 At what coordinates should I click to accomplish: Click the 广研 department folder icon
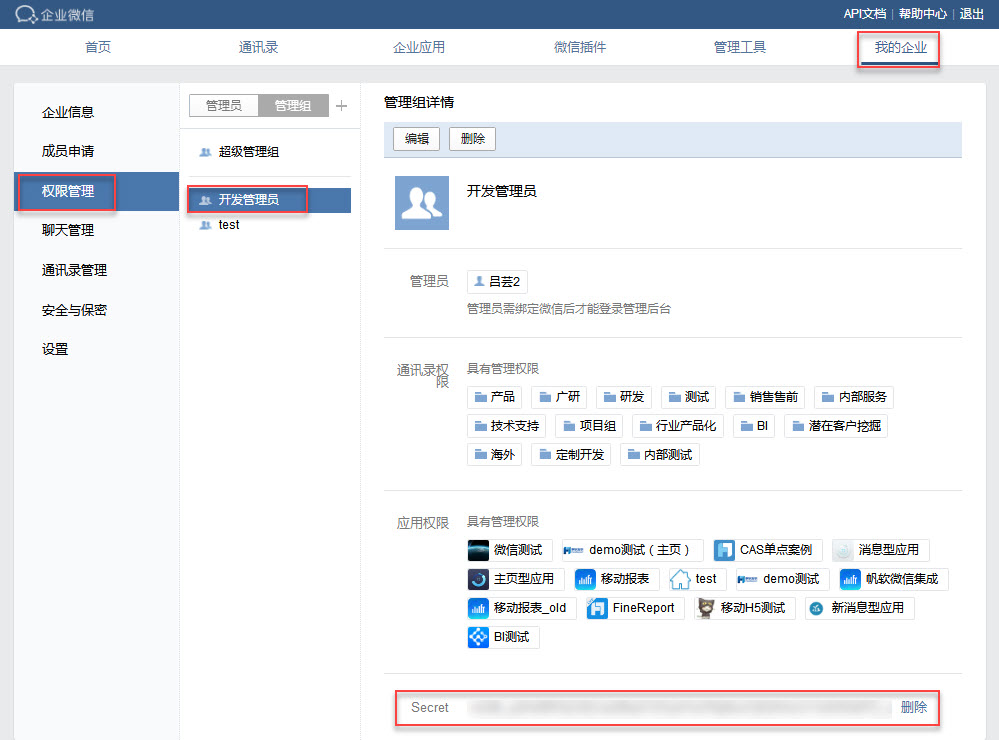[545, 397]
